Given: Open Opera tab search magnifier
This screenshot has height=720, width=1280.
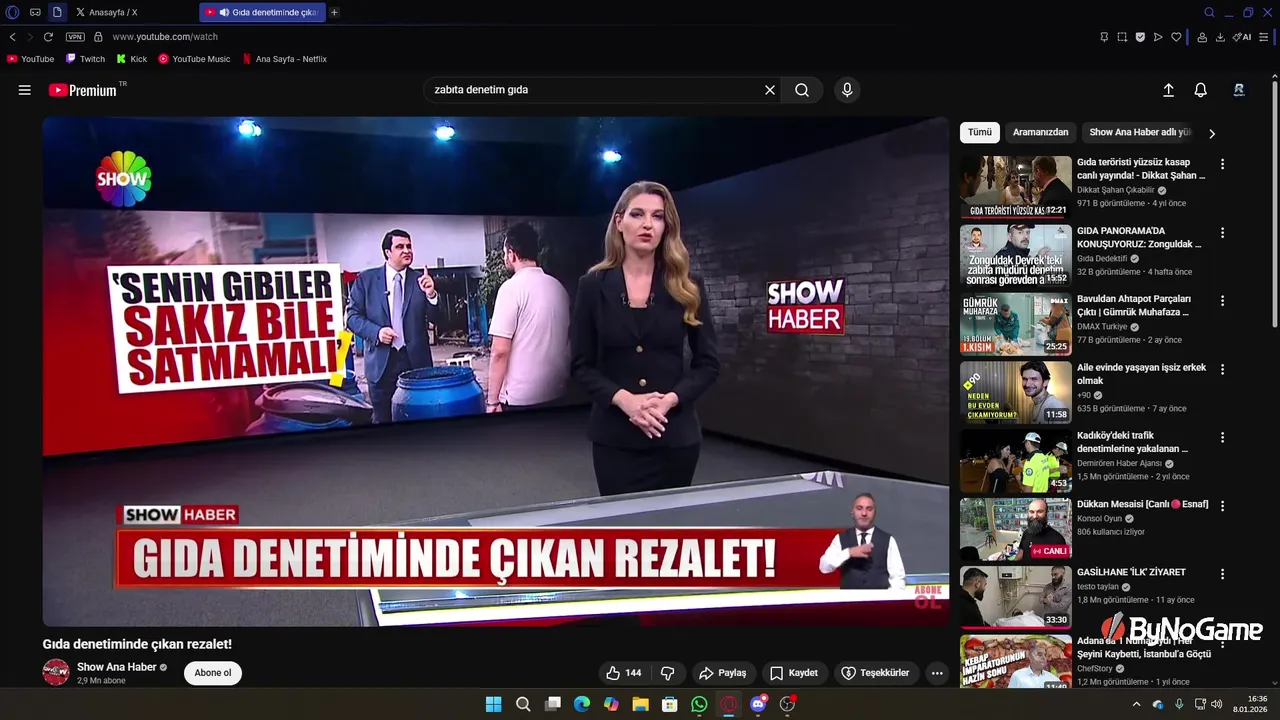Looking at the screenshot, I should pyautogui.click(x=1209, y=12).
